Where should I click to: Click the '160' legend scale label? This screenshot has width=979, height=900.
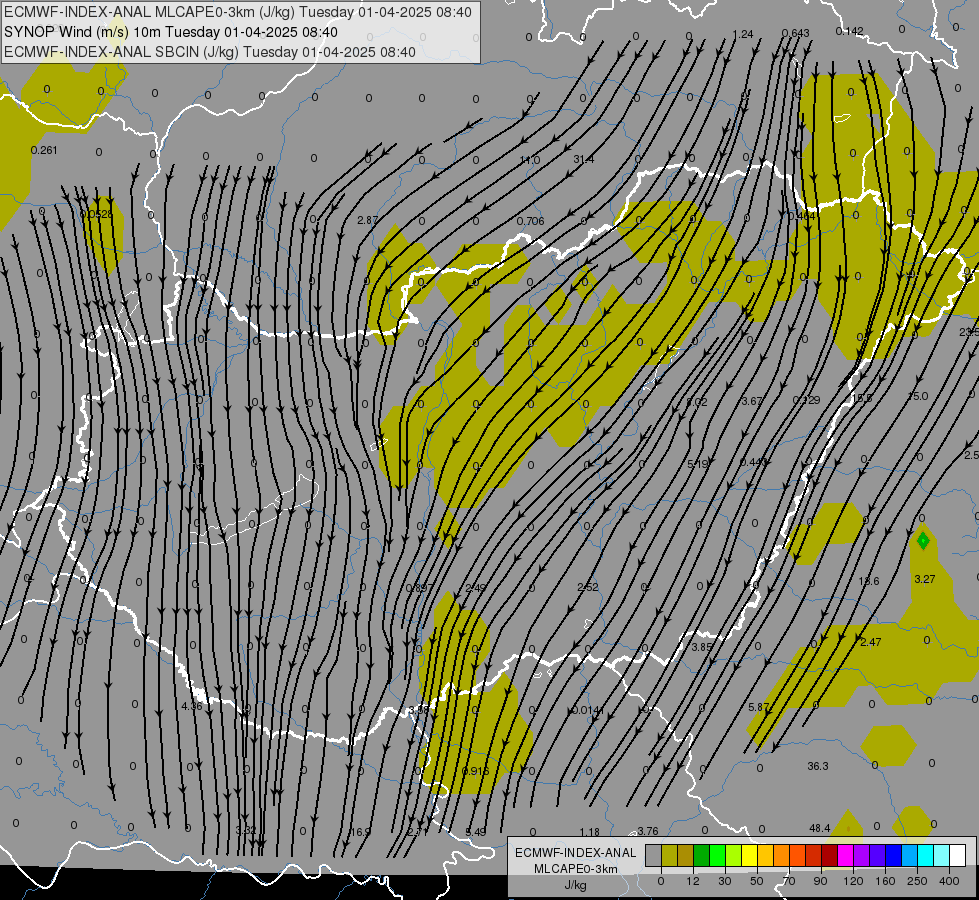pyautogui.click(x=885, y=881)
